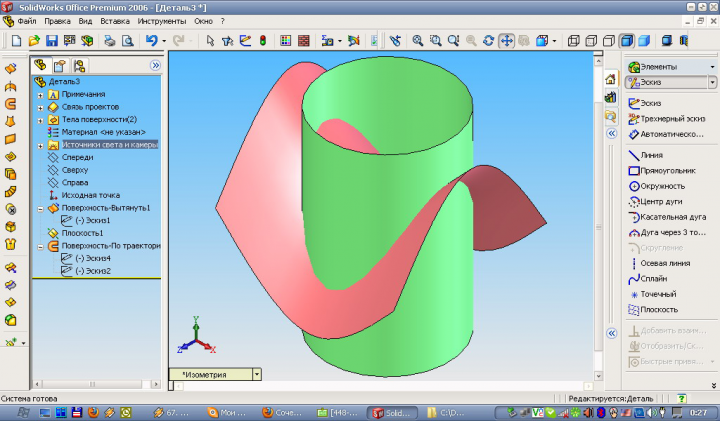Open the Вставка menu
Screen dimensions: 720x421
pyautogui.click(x=115, y=21)
